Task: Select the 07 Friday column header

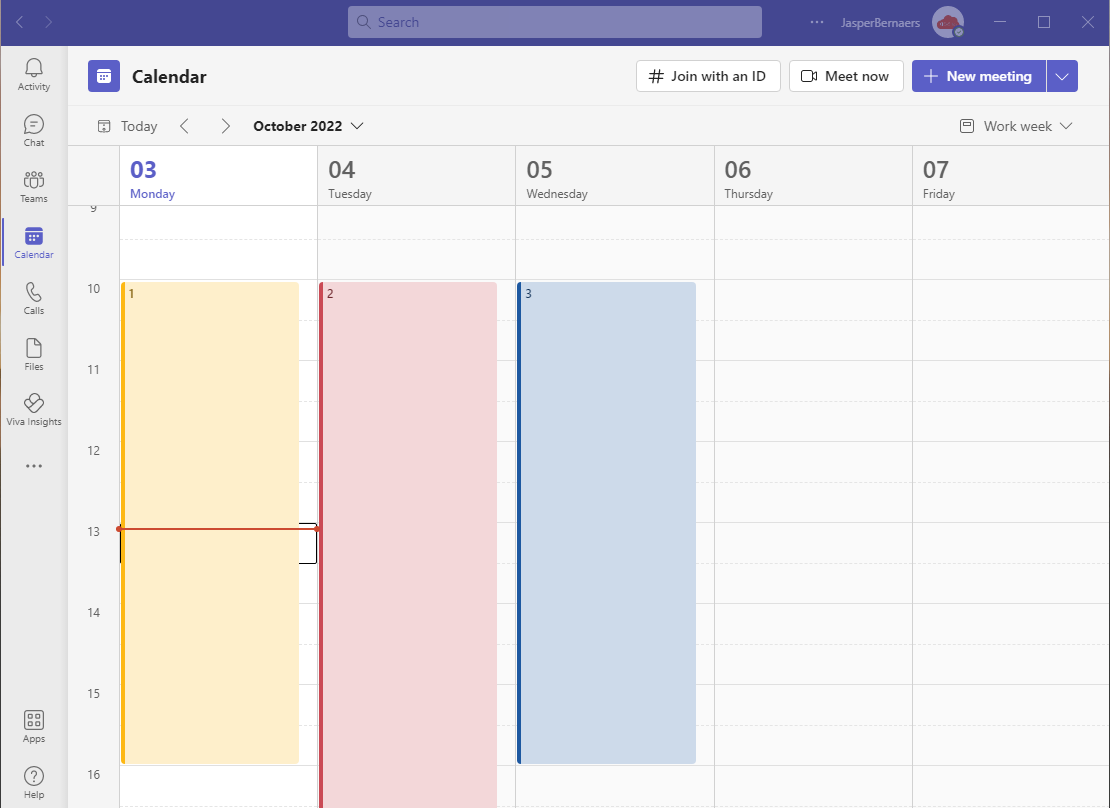Action: tap(1011, 176)
